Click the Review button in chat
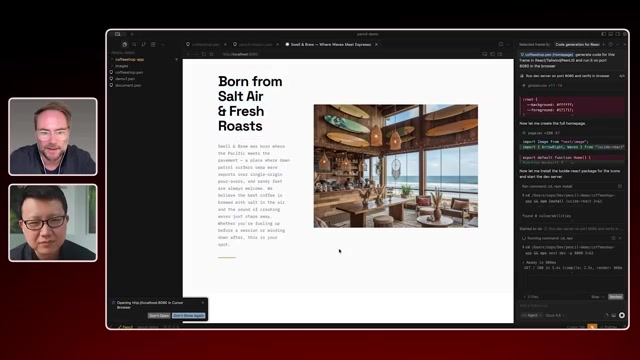 pos(616,297)
